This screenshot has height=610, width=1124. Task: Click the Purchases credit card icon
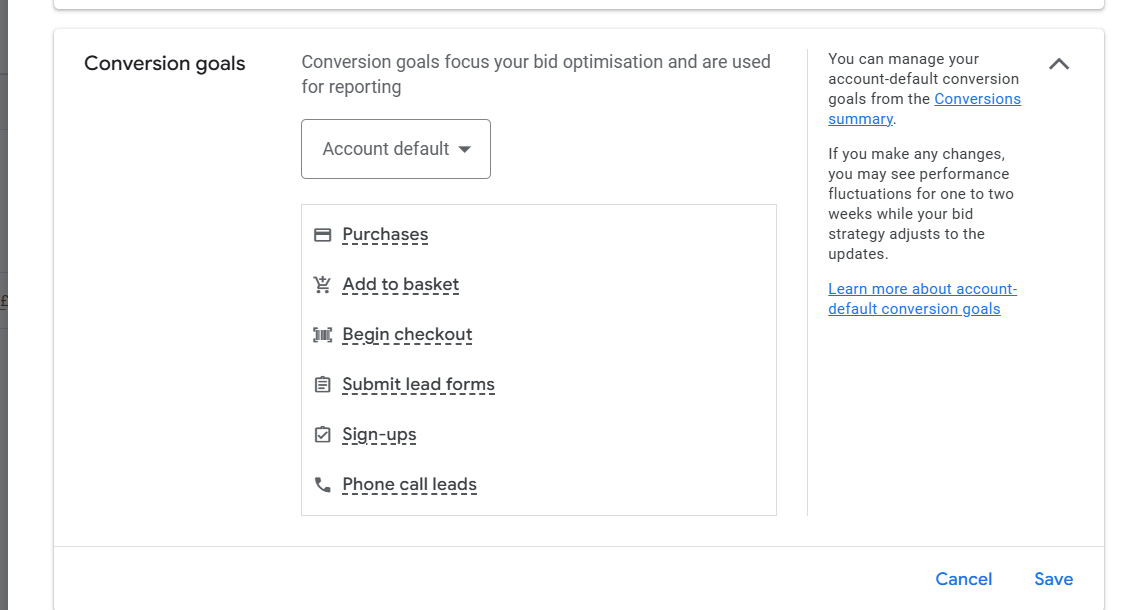pyautogui.click(x=322, y=235)
